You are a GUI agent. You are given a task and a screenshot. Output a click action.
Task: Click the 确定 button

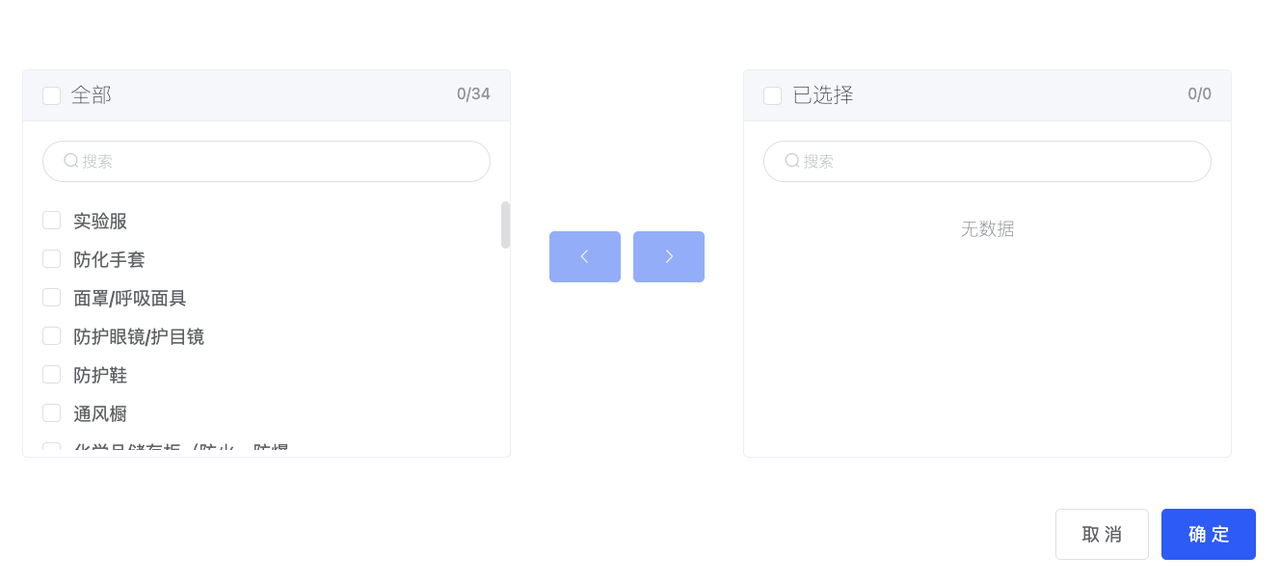point(1208,534)
